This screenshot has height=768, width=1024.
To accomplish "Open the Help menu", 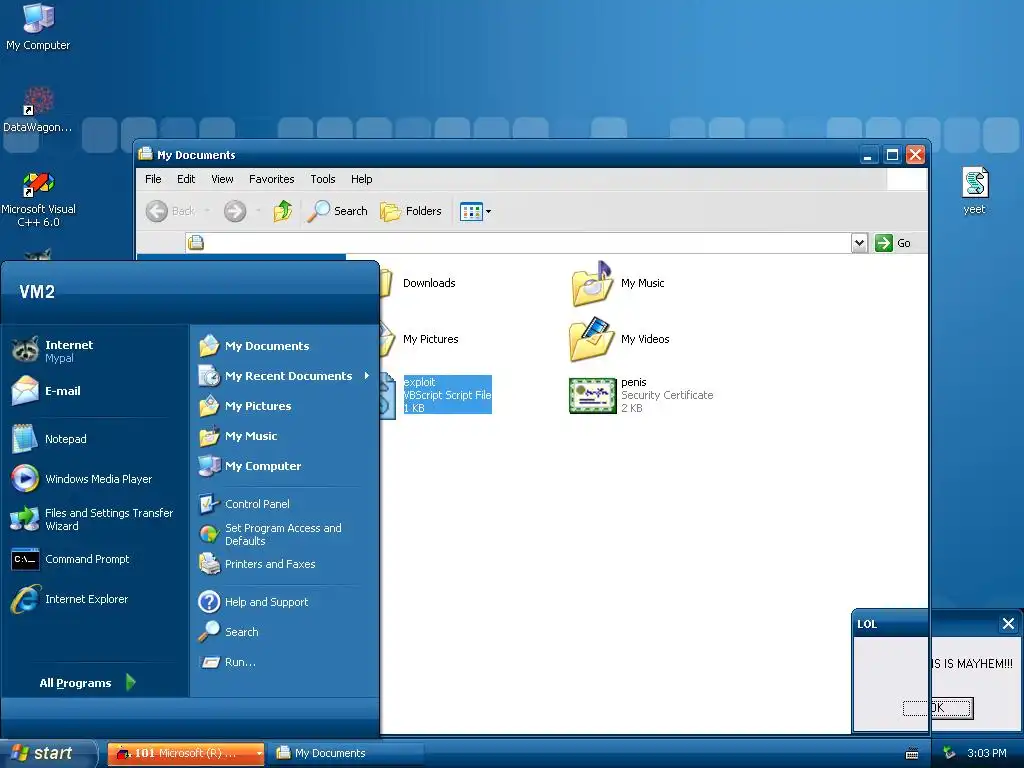I will (361, 179).
